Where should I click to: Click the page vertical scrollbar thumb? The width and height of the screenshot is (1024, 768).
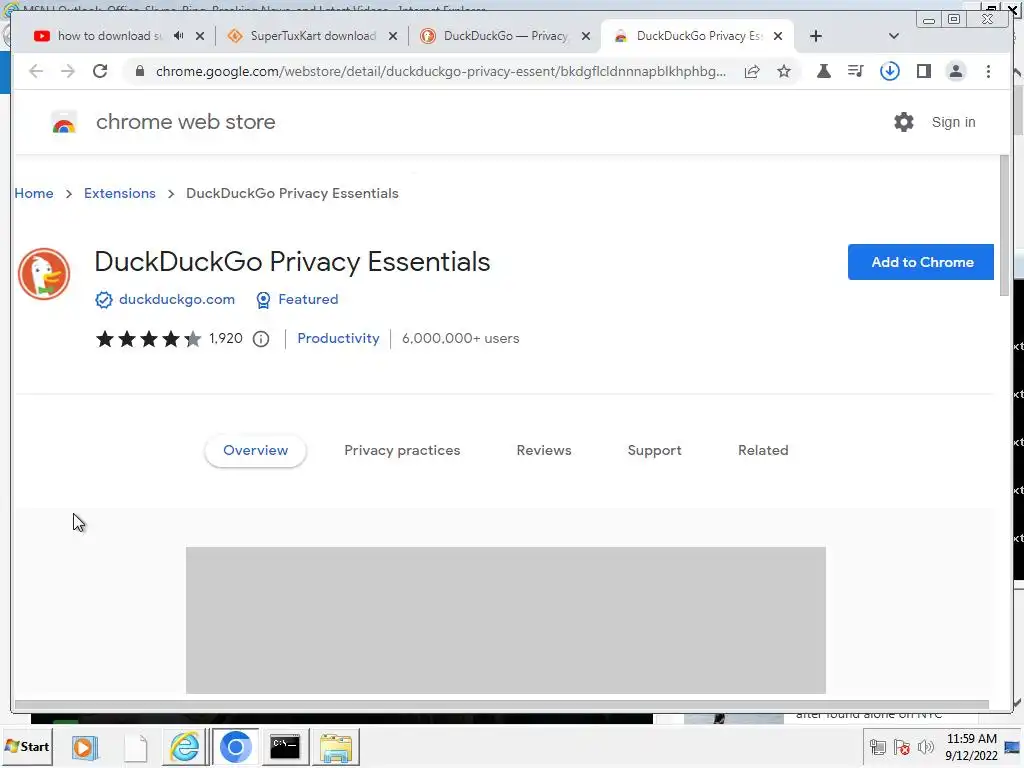pyautogui.click(x=1005, y=226)
